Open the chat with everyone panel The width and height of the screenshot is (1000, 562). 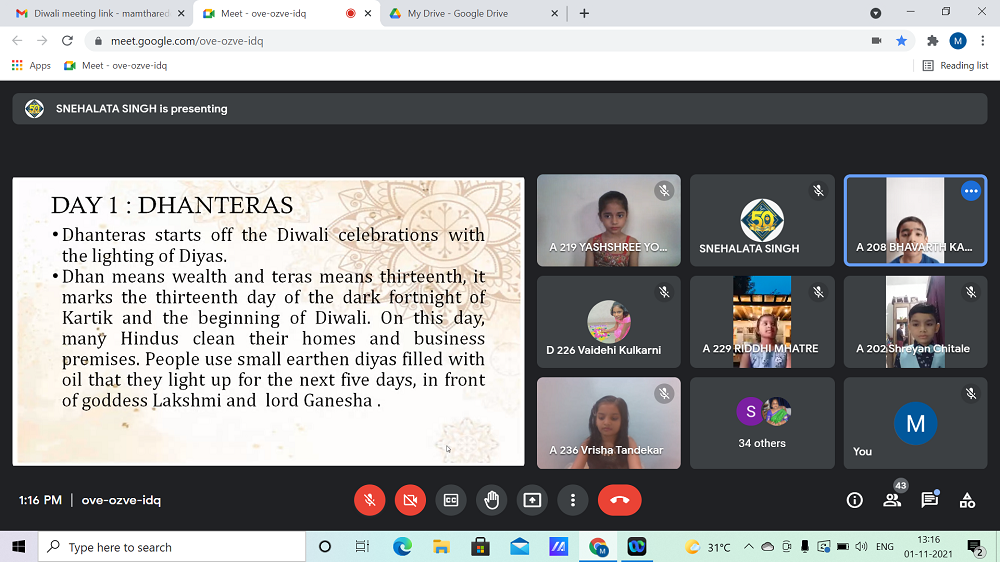(x=929, y=500)
